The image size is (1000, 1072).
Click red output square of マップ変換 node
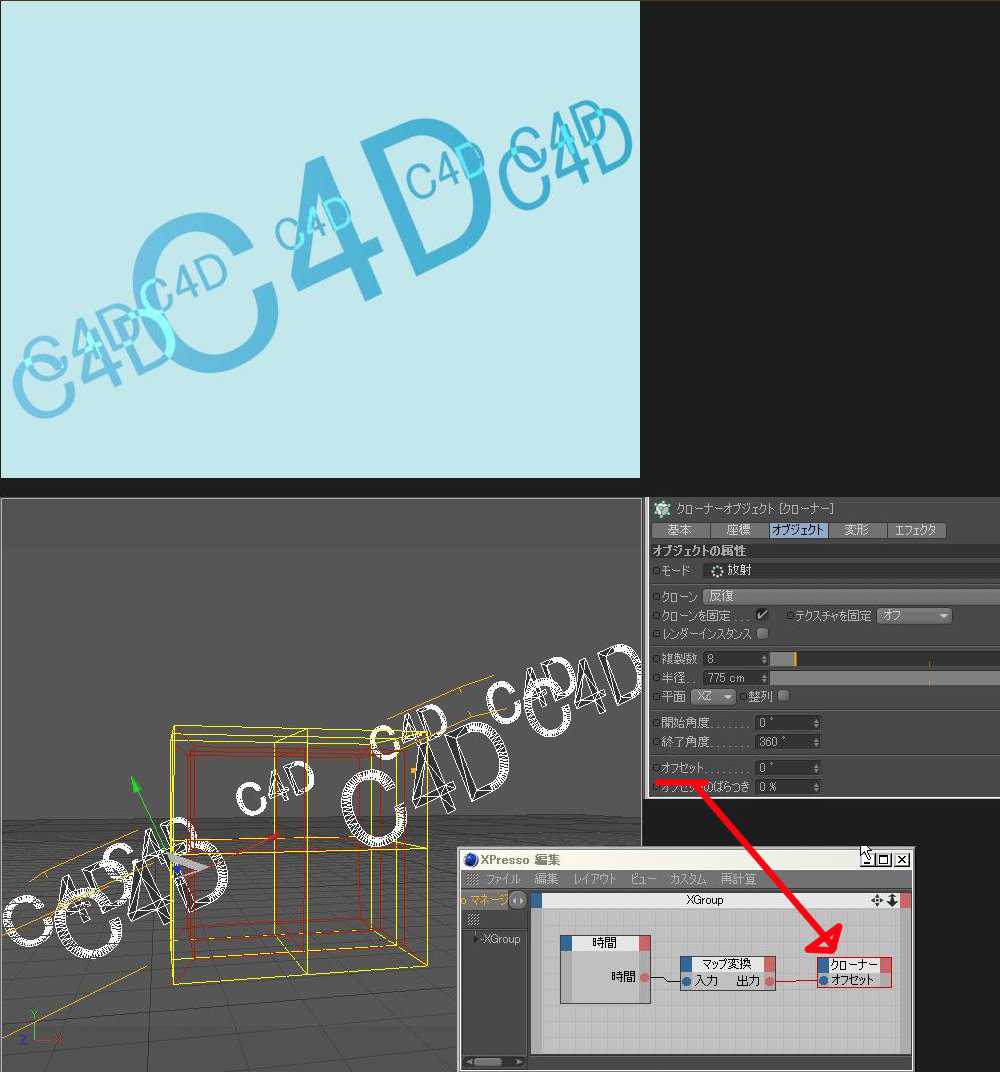pos(769,964)
